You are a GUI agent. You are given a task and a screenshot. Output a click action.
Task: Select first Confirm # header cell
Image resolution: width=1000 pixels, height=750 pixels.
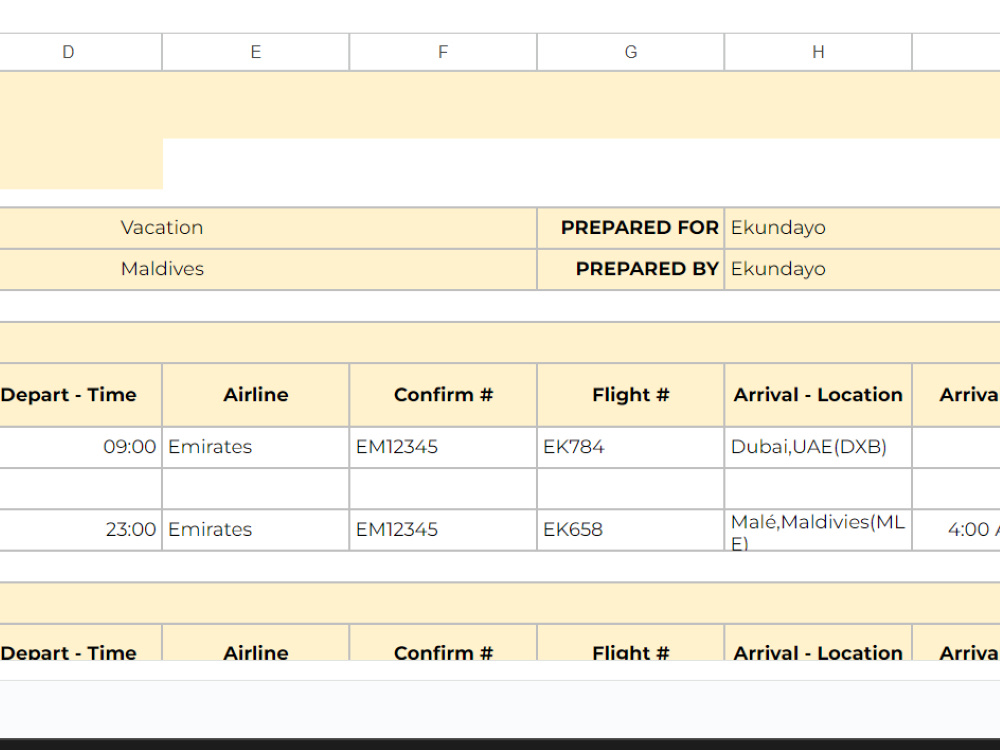pyautogui.click(x=443, y=395)
